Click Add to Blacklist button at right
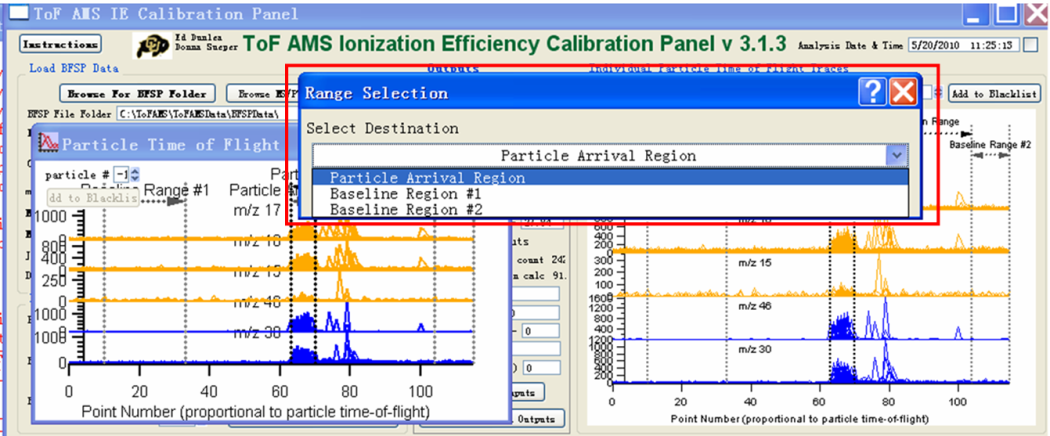This screenshot has width=1050, height=436. click(x=994, y=93)
